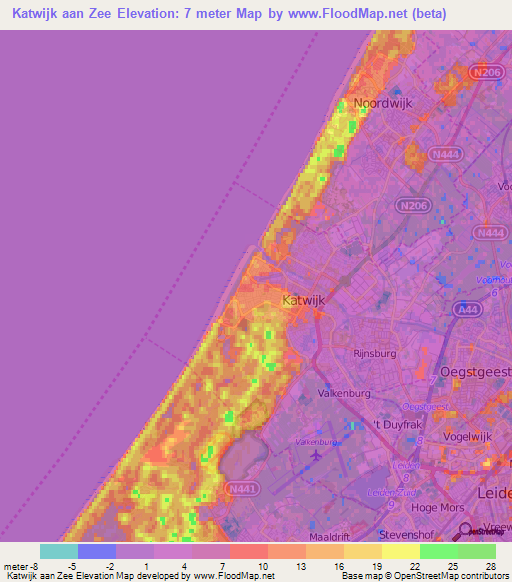Image resolution: width=512 pixels, height=582 pixels.
Task: Click the Stevenshof label
Action: 406,535
